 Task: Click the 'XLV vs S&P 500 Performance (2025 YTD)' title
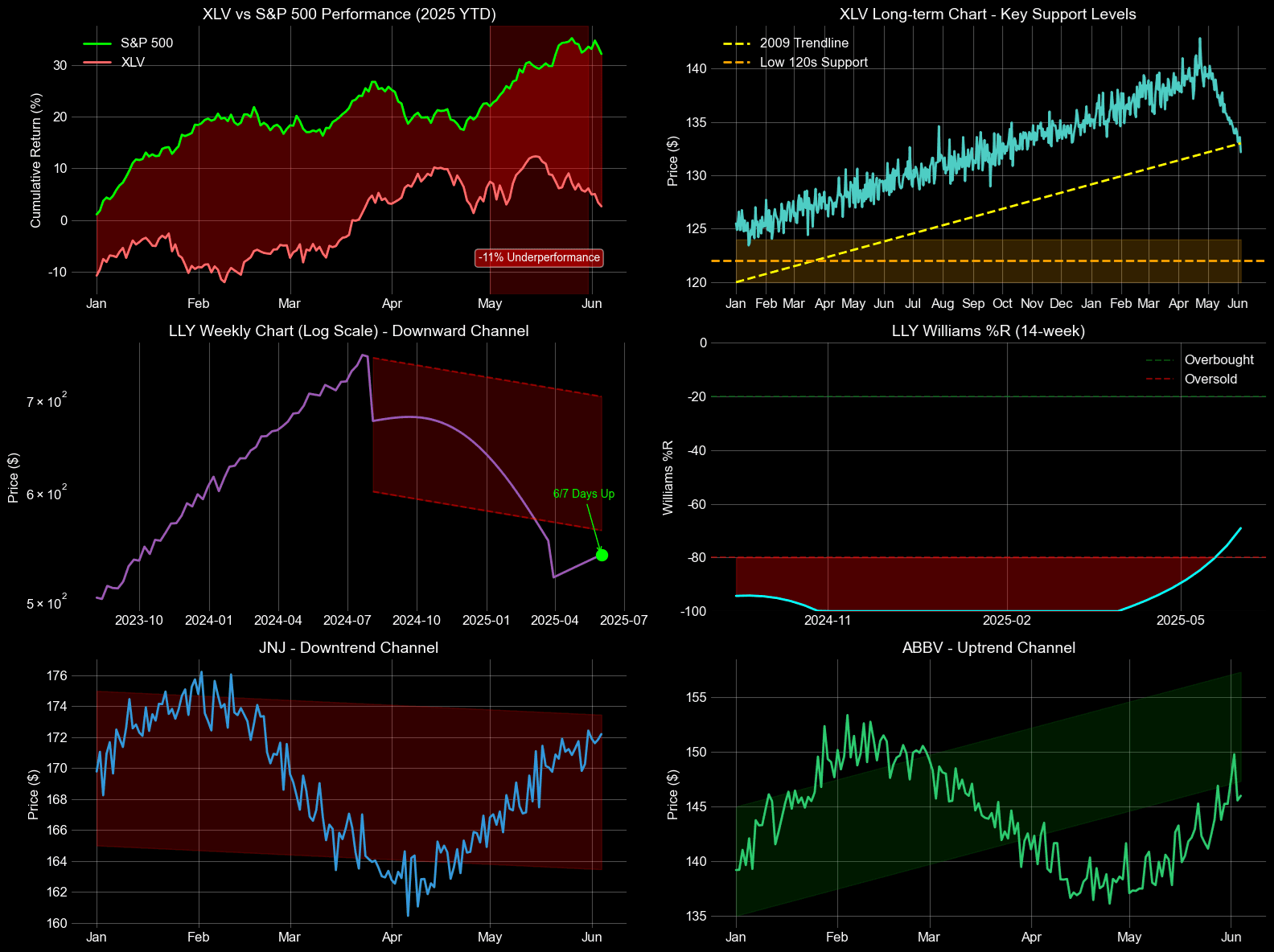click(349, 14)
